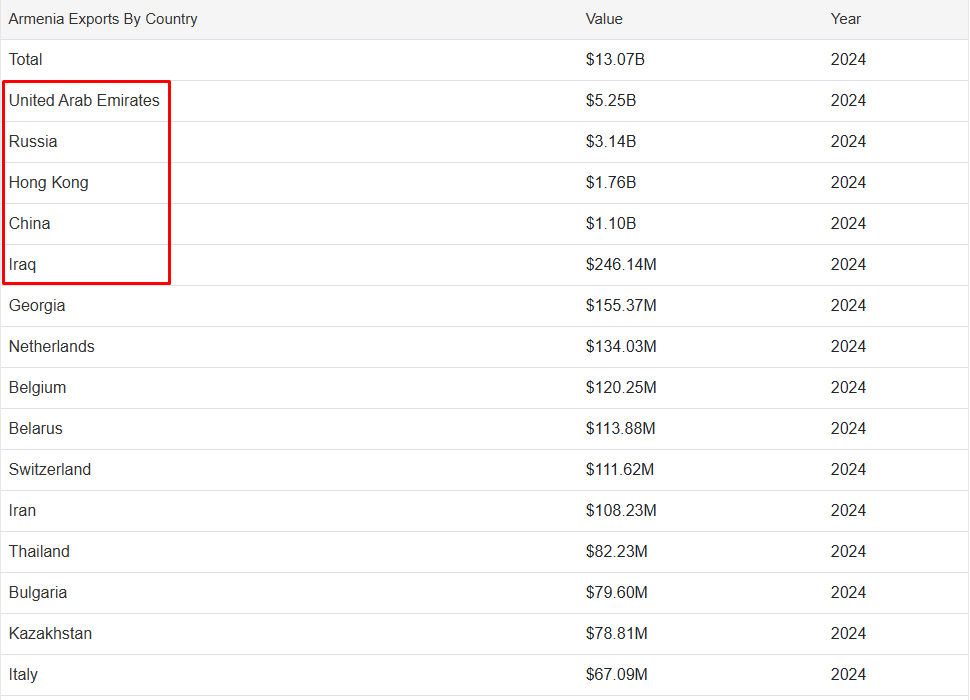Select the $5.25B value cell

[x=611, y=100]
